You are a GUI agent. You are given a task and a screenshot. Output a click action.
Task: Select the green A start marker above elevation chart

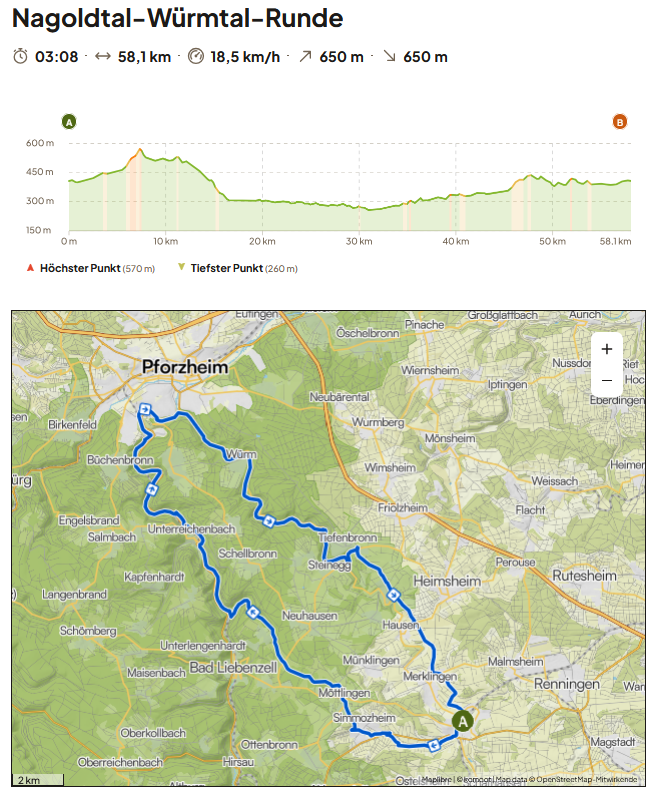(69, 122)
